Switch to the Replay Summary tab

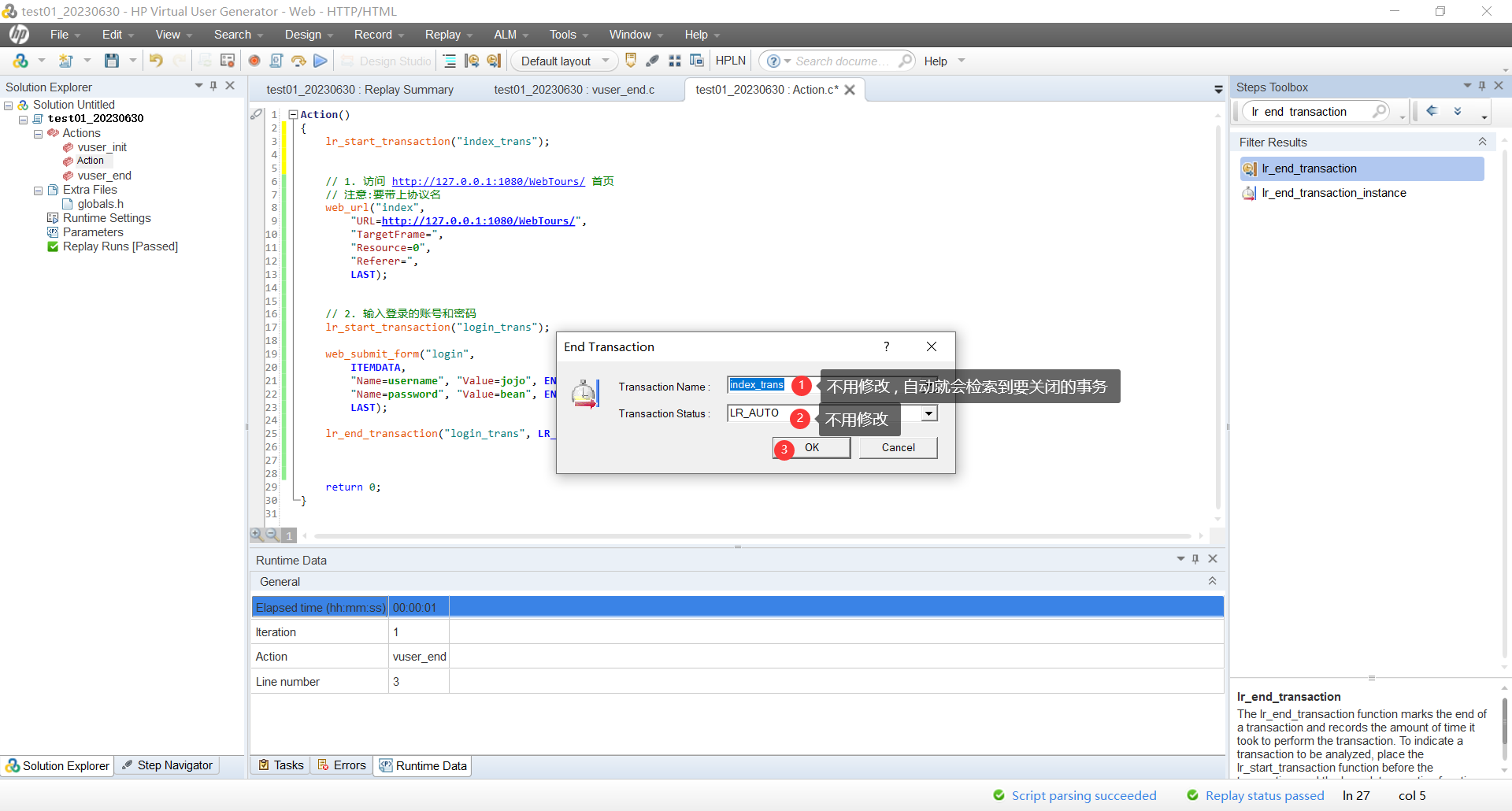coord(360,90)
